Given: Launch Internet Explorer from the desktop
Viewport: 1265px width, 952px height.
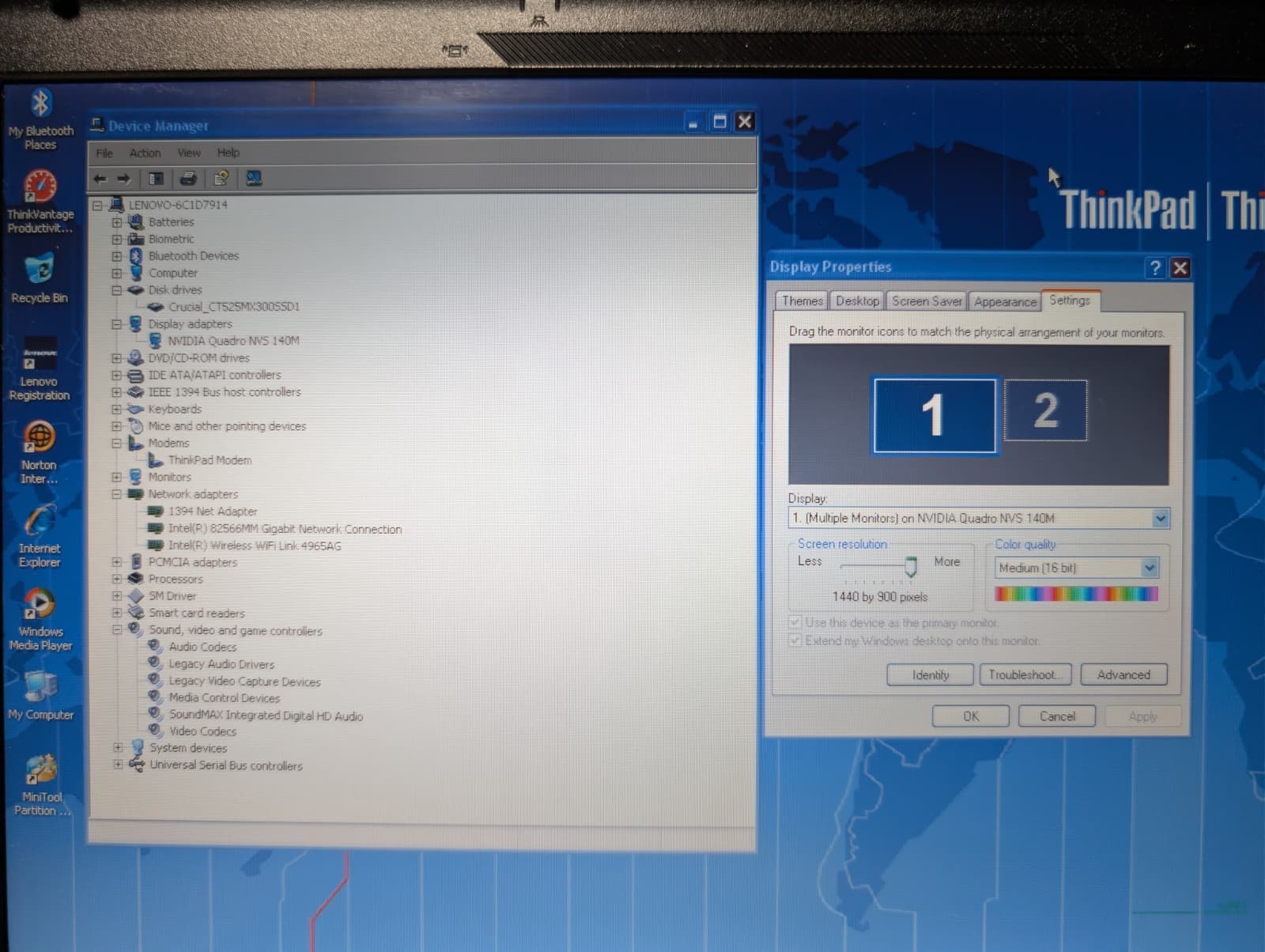Looking at the screenshot, I should pos(40,536).
